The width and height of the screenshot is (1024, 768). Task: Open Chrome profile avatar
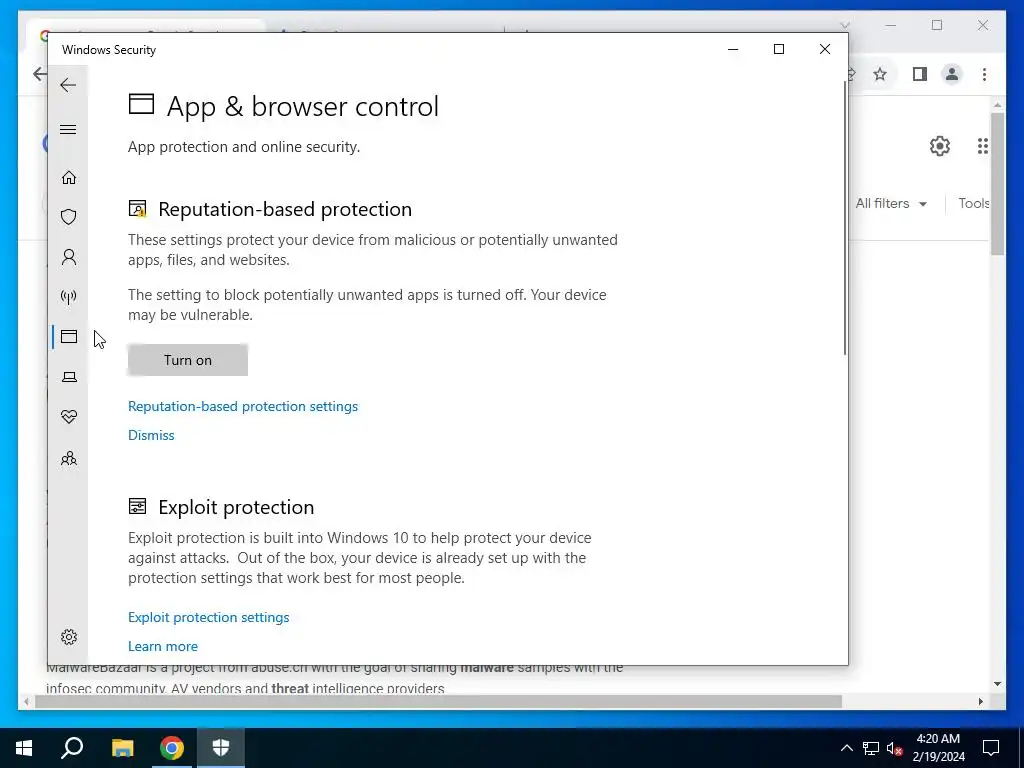tap(952, 74)
